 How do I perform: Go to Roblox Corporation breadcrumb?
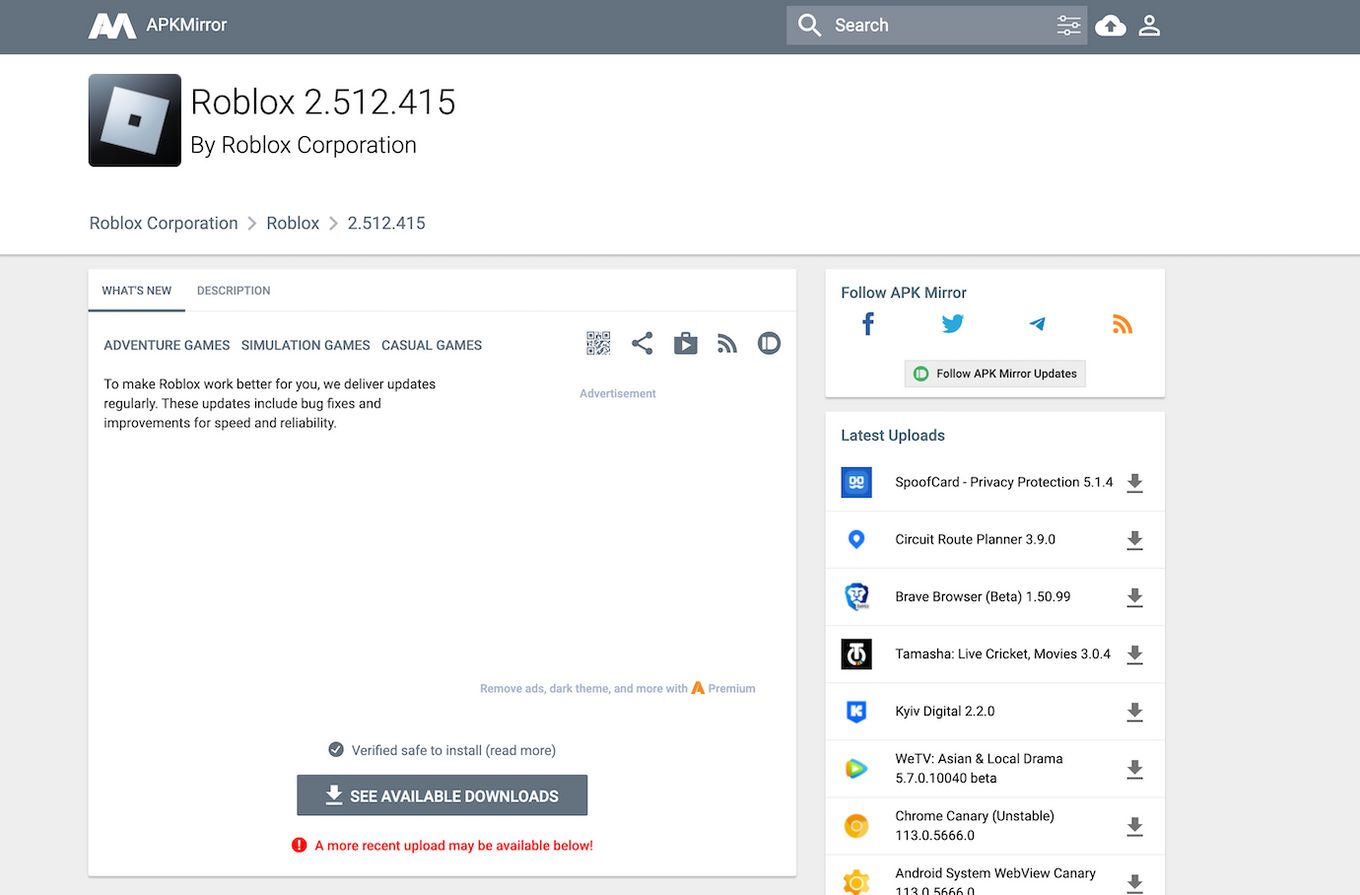(x=164, y=223)
